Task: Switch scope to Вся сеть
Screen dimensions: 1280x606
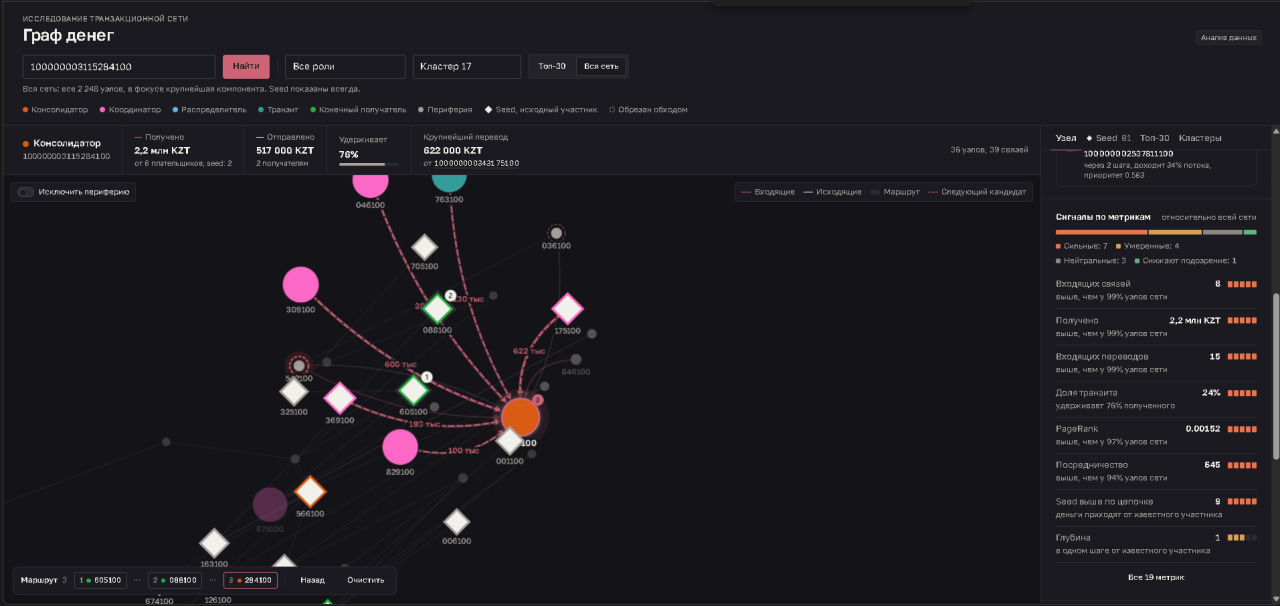Action: click(601, 66)
